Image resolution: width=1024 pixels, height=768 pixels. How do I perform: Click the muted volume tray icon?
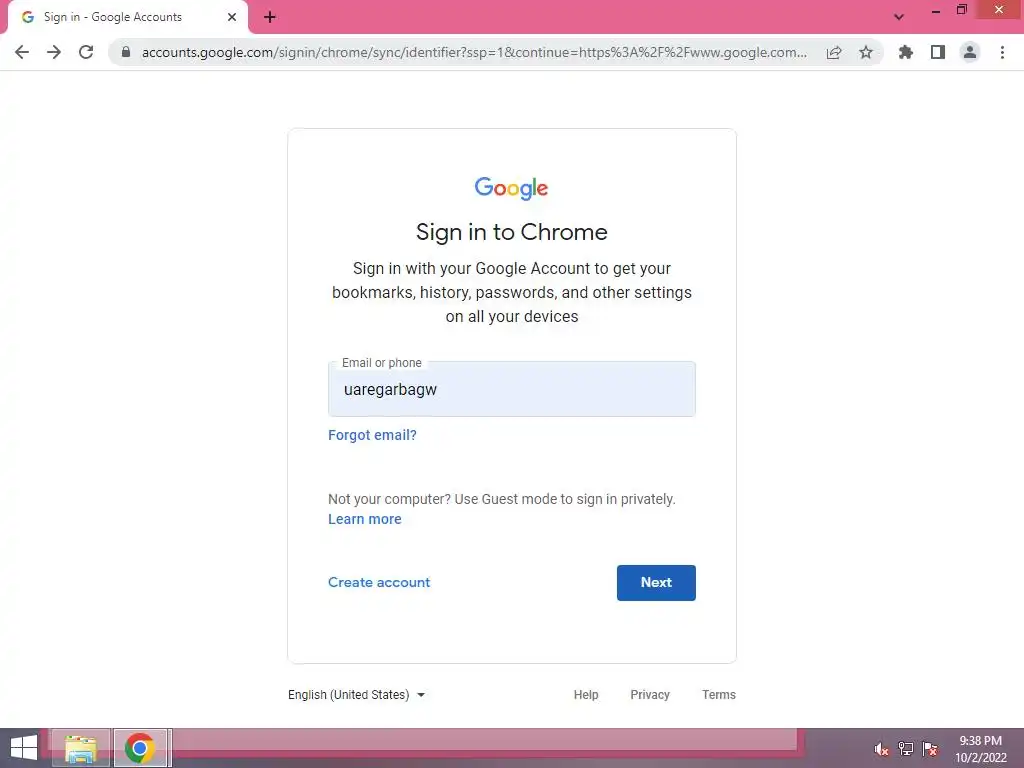point(881,749)
